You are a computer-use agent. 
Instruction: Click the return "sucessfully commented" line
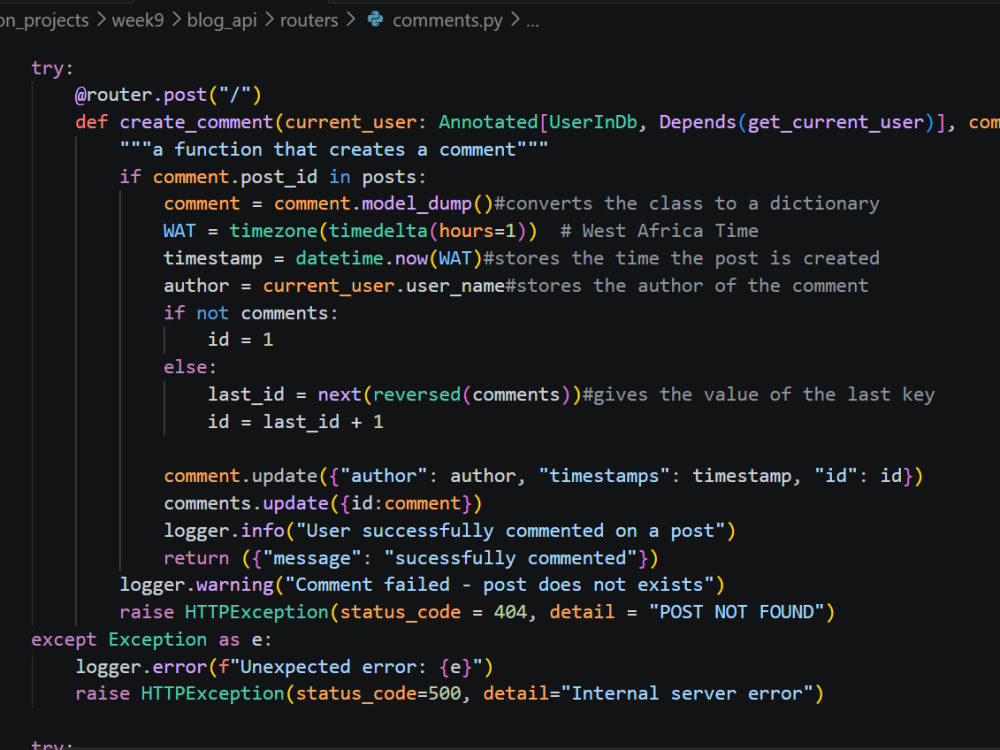tap(411, 559)
